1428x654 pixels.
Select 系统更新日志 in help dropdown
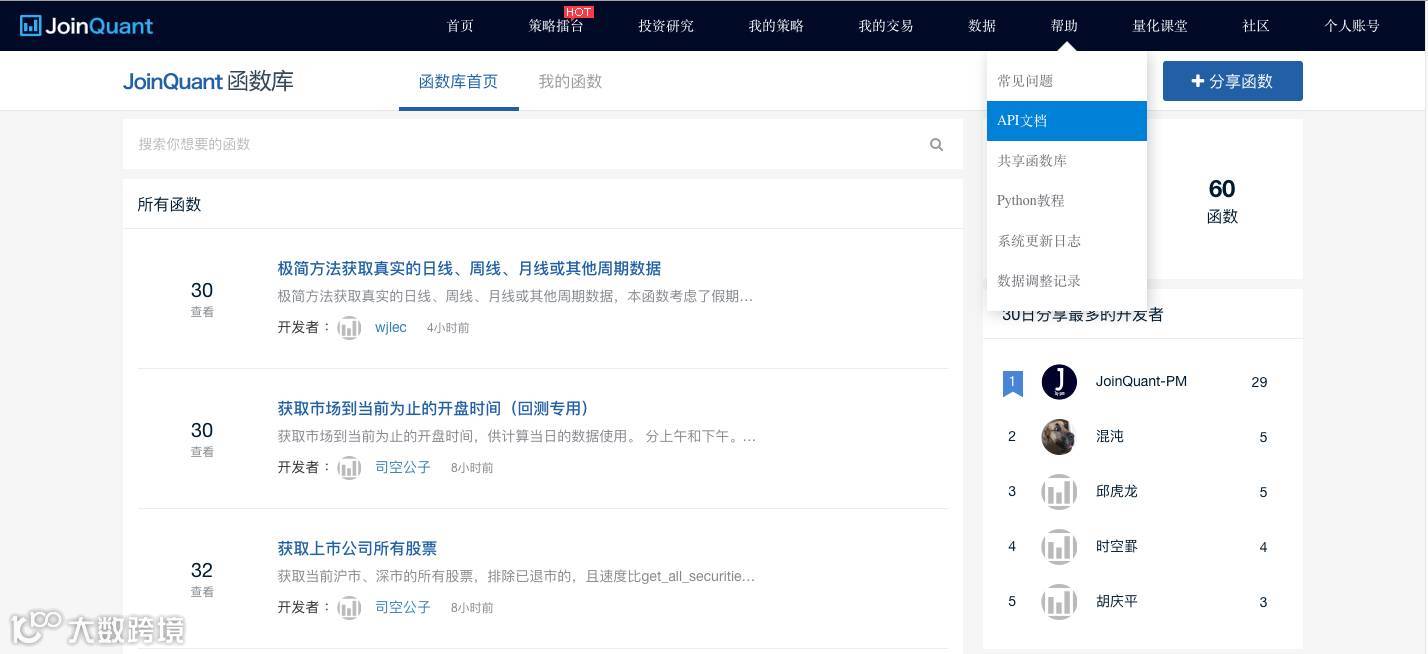coord(1066,241)
